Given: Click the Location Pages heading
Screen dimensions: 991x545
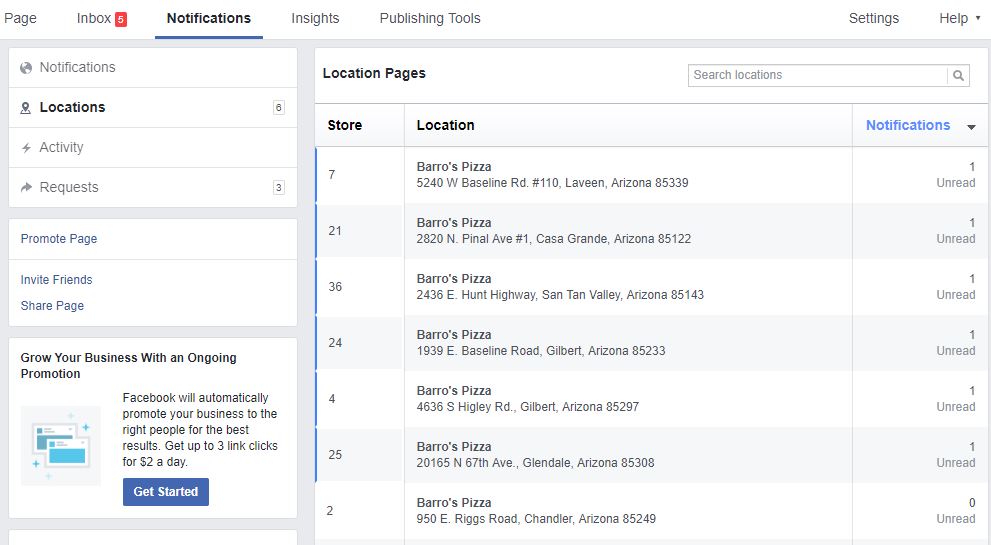Looking at the screenshot, I should tap(374, 73).
